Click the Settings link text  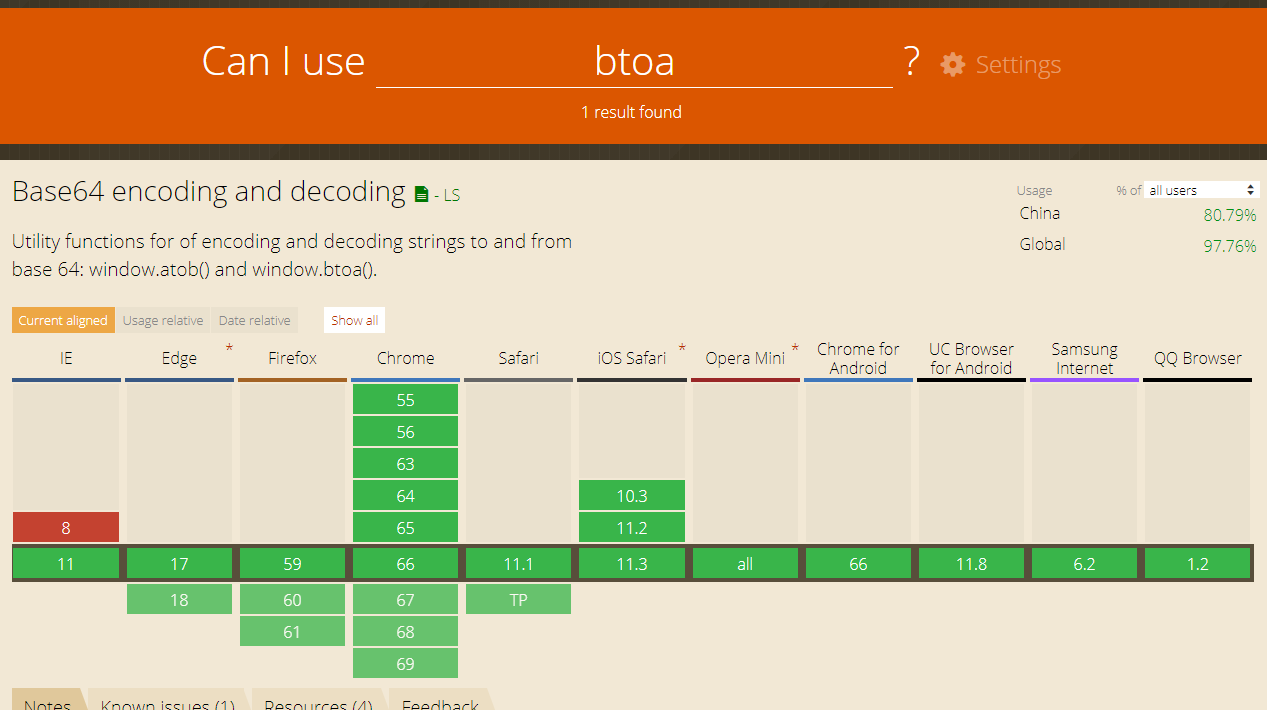coord(1018,65)
